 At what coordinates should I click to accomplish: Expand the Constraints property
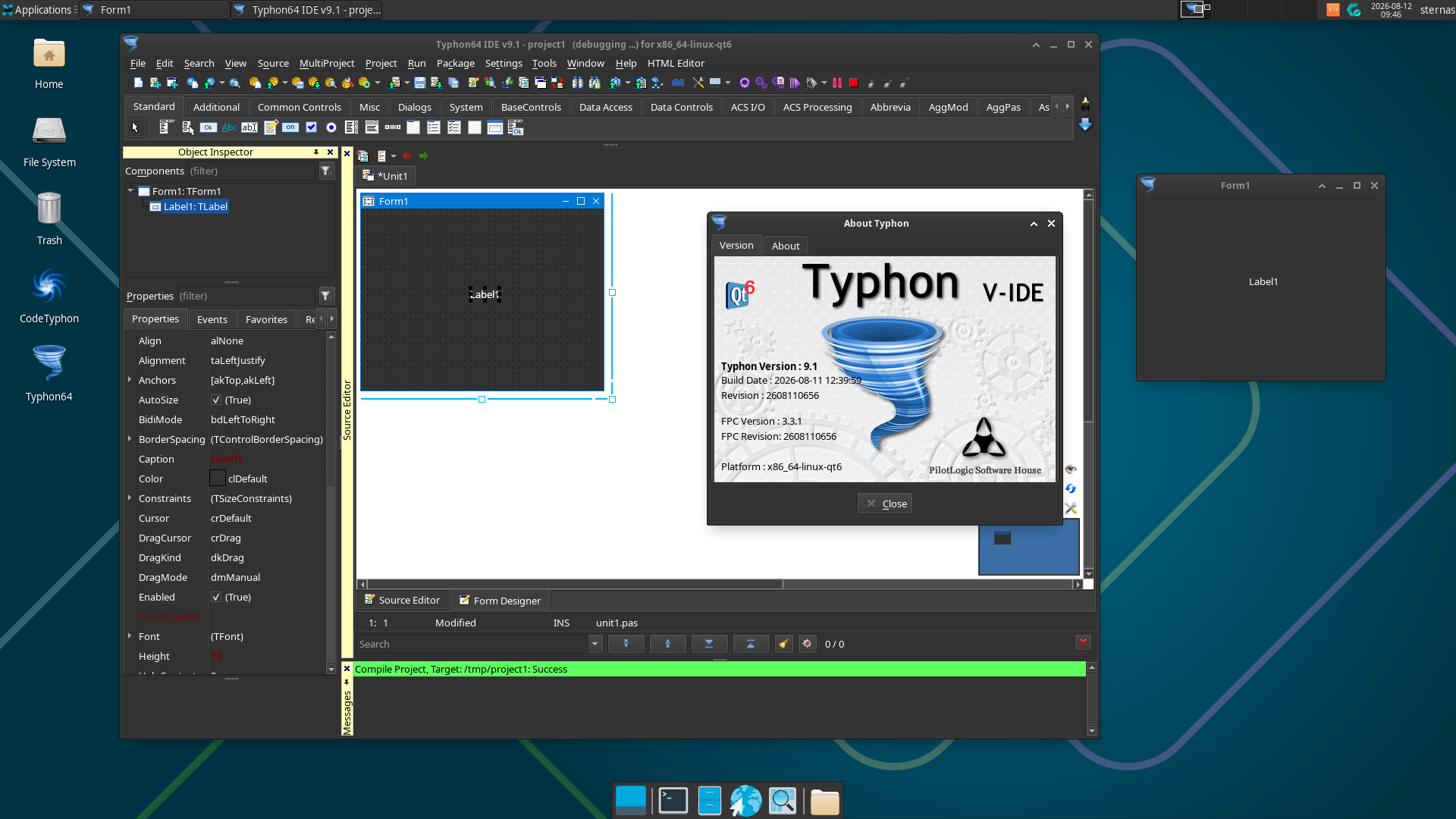coord(130,498)
